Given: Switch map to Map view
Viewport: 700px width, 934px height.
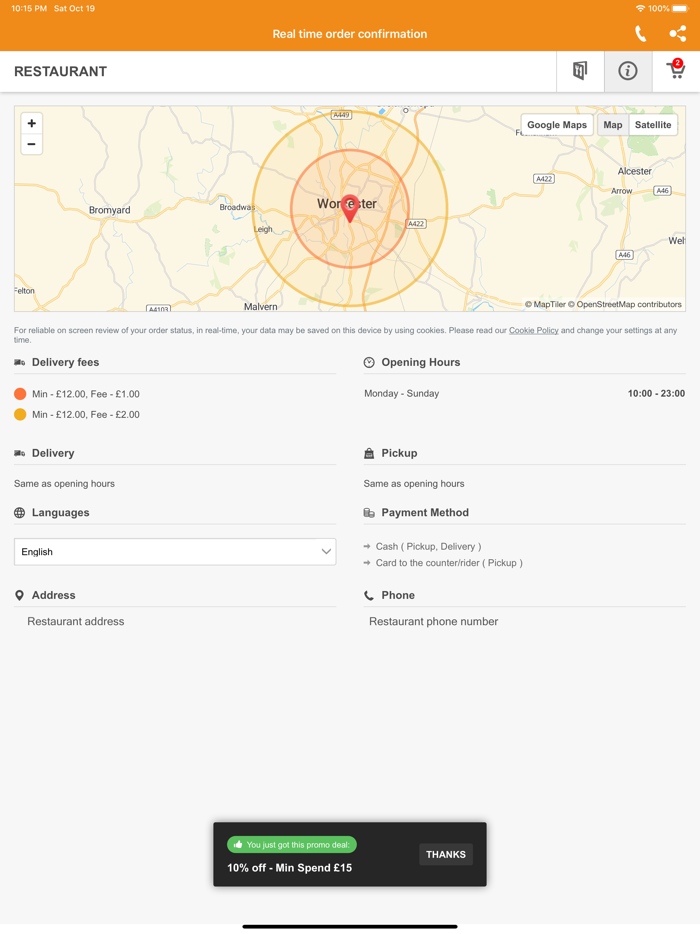Looking at the screenshot, I should [x=612, y=124].
